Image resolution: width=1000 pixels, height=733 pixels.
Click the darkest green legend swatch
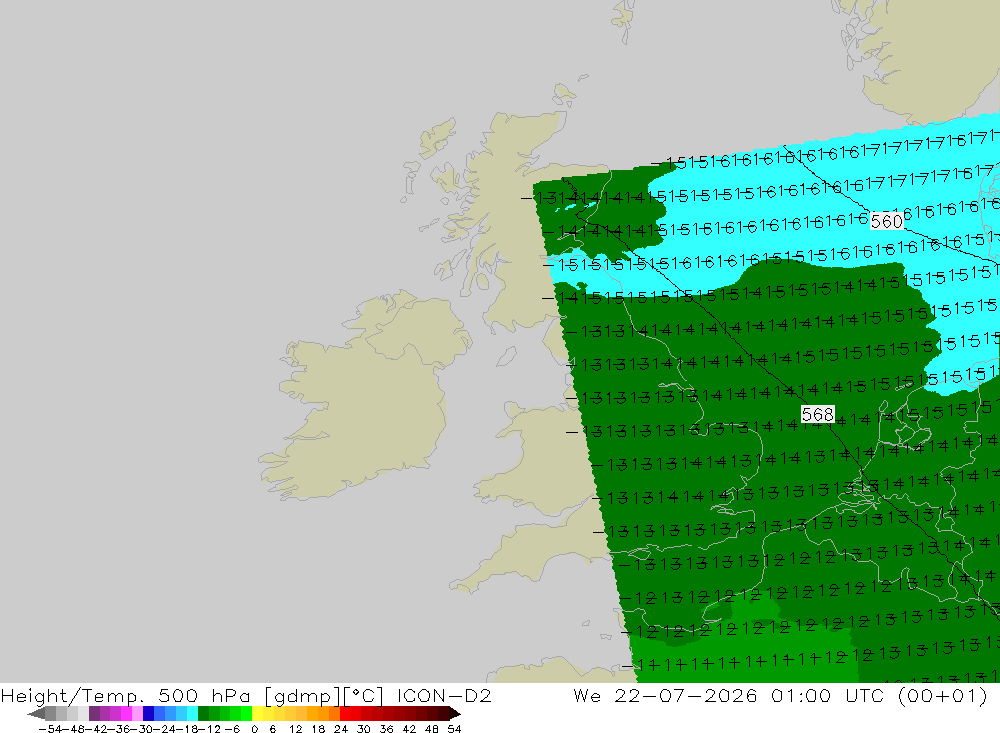(203, 713)
